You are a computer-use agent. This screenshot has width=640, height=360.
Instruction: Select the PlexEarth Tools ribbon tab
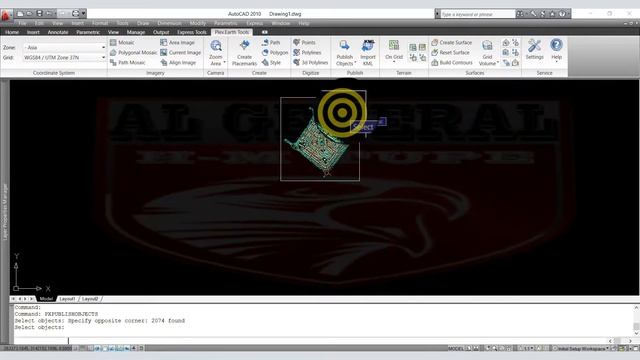pos(231,32)
